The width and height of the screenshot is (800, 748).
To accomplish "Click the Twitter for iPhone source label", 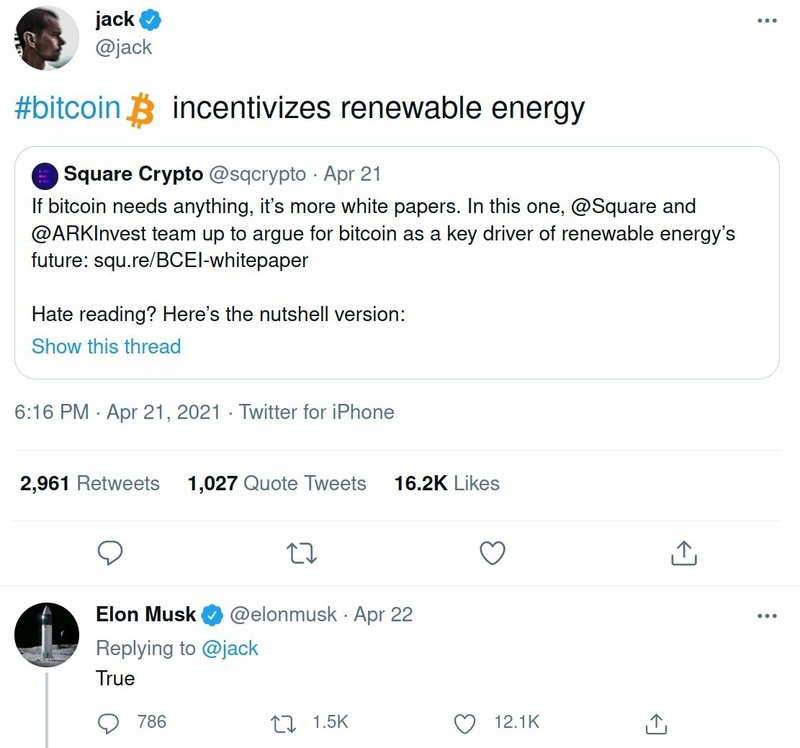I will click(317, 412).
